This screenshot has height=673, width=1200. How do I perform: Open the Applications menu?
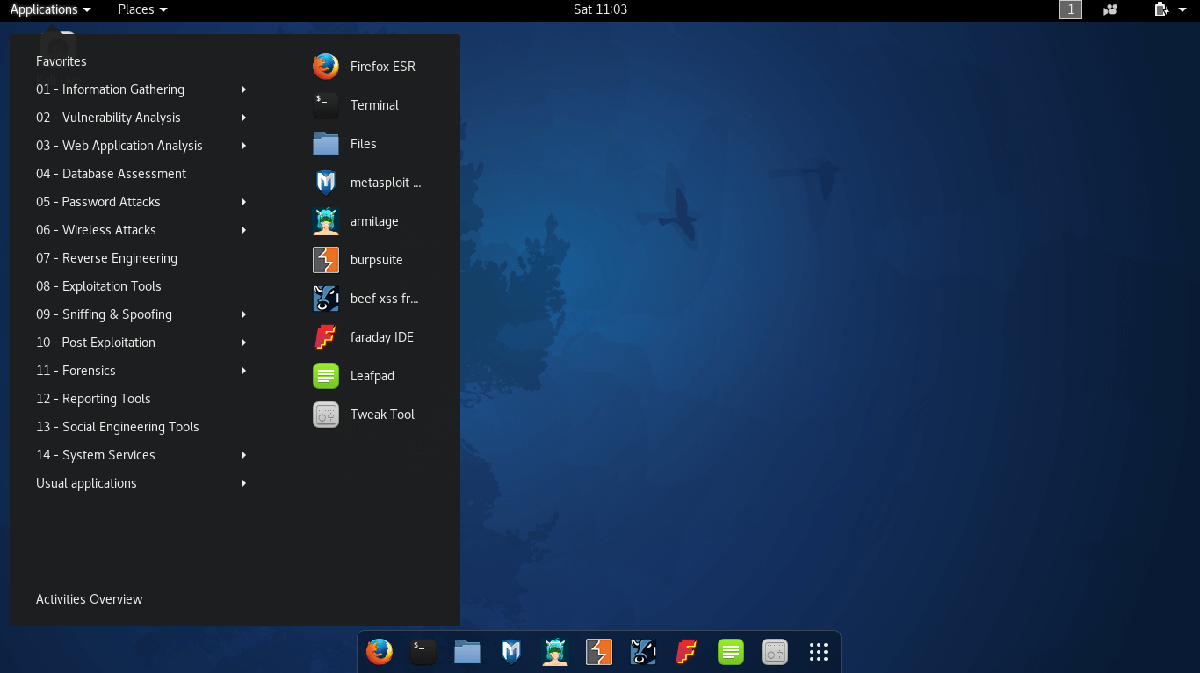point(44,10)
